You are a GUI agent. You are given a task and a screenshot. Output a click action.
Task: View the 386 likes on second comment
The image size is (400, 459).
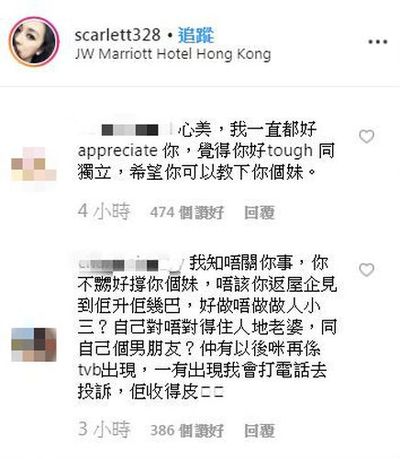coord(187,430)
